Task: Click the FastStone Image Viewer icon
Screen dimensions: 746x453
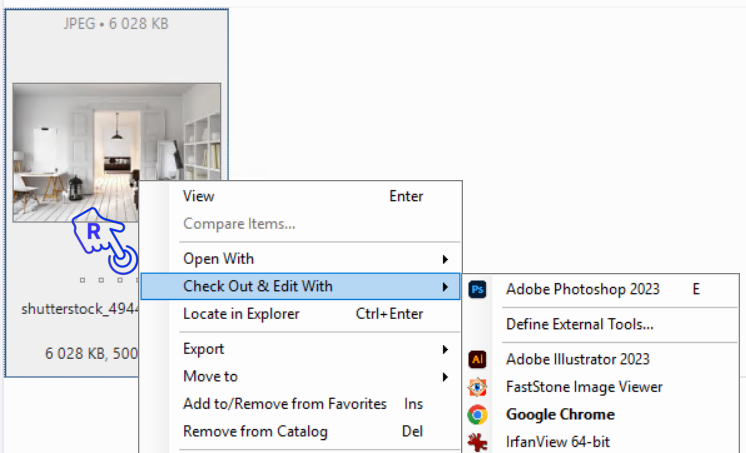Action: click(x=478, y=387)
